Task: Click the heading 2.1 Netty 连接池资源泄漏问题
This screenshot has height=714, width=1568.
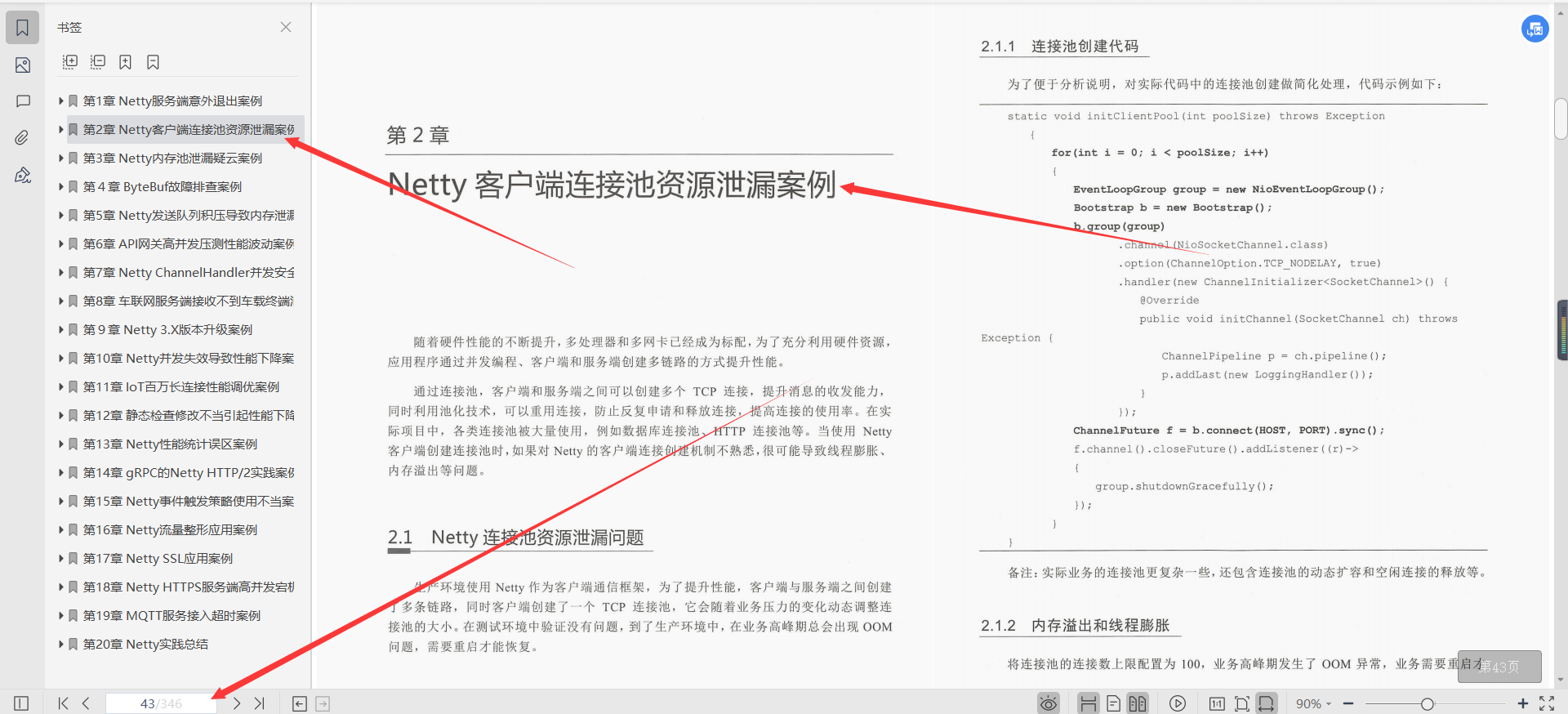Action: point(516,538)
